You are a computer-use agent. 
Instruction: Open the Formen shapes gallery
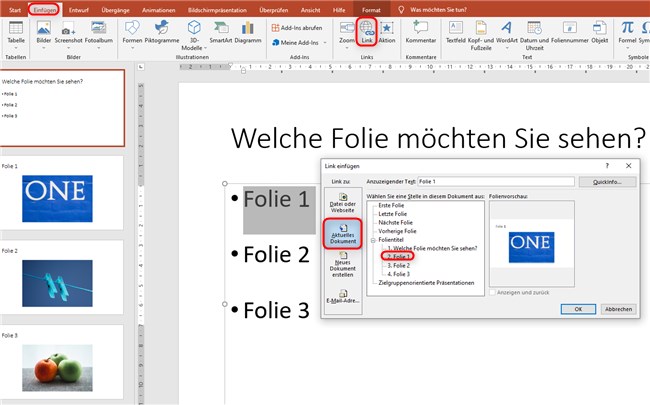point(132,34)
